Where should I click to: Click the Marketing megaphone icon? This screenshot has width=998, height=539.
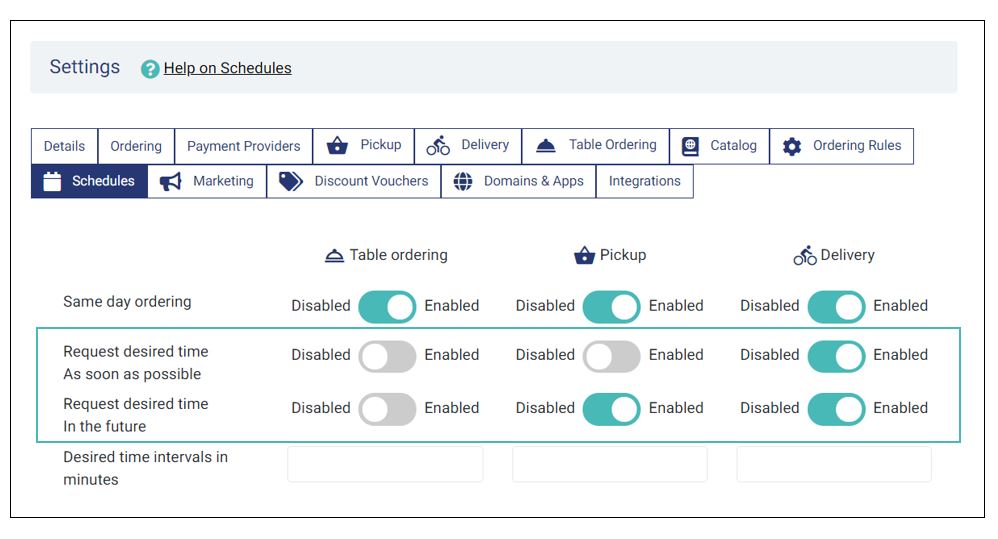[171, 182]
